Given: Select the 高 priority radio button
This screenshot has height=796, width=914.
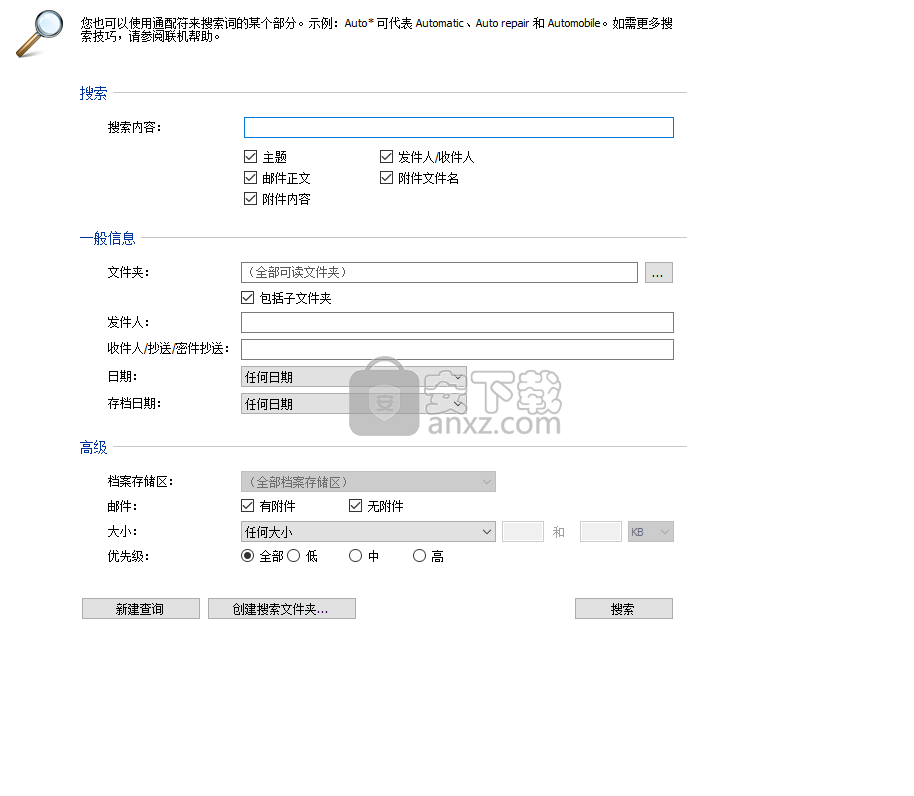Looking at the screenshot, I should tap(419, 556).
